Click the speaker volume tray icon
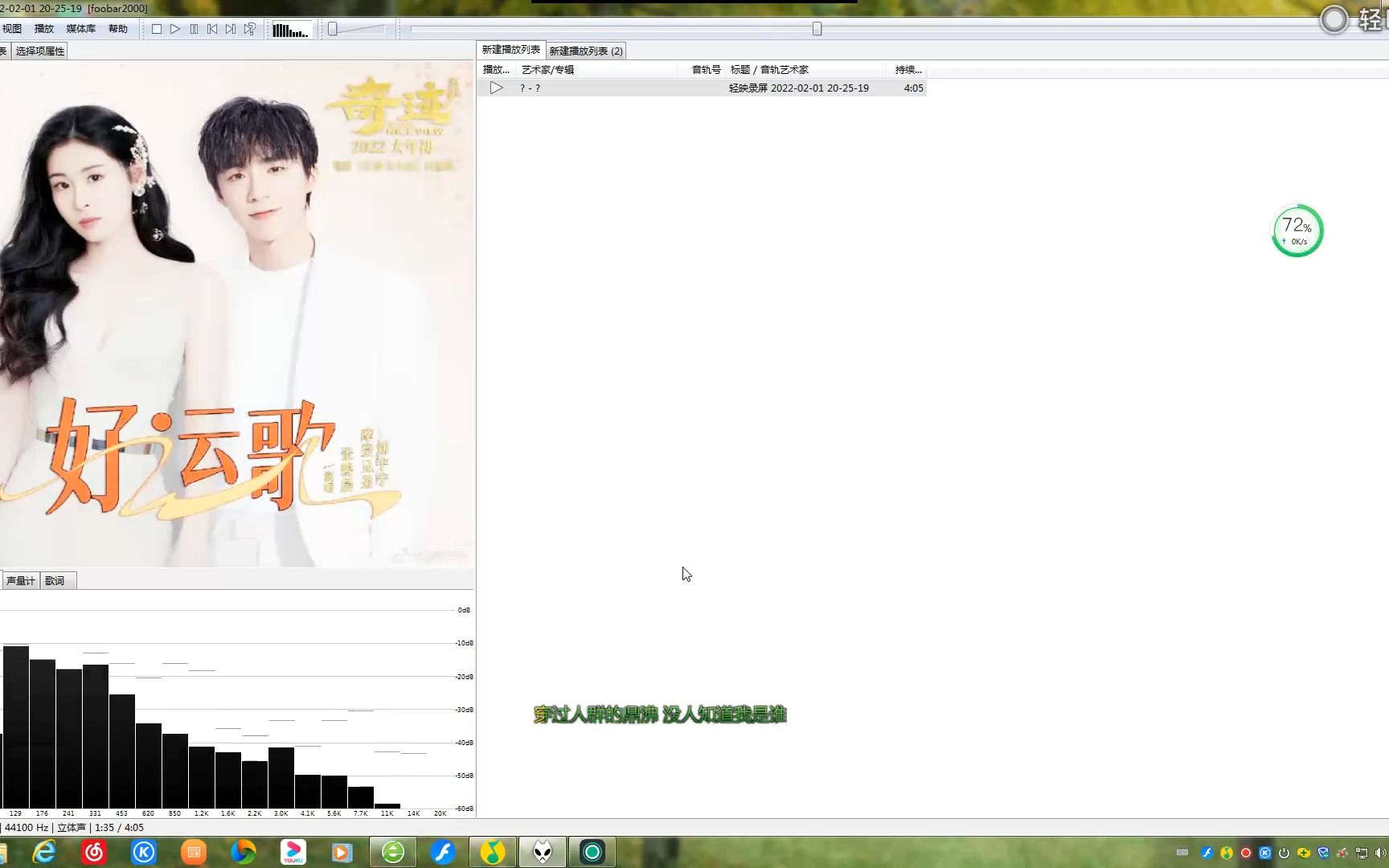The image size is (1389, 868). [x=1381, y=853]
